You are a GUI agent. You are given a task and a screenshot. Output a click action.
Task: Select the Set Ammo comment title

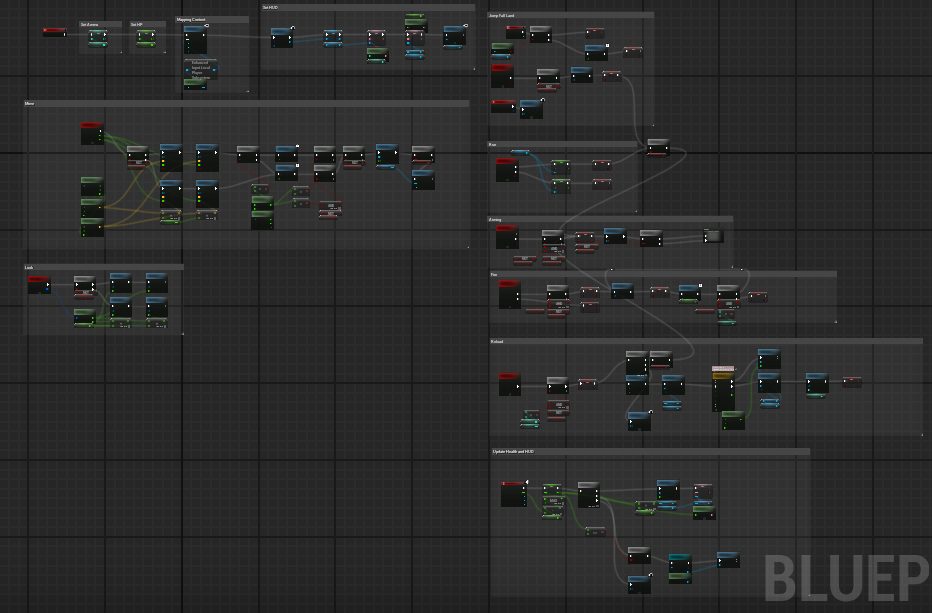coord(89,24)
